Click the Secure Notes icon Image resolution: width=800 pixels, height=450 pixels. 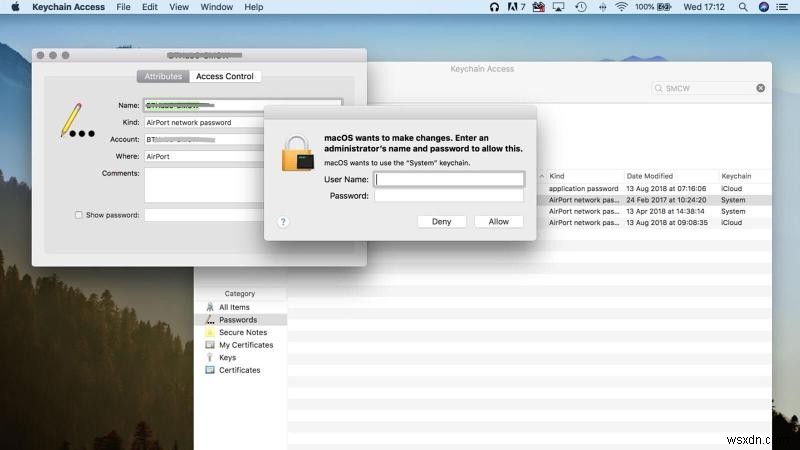pos(210,332)
